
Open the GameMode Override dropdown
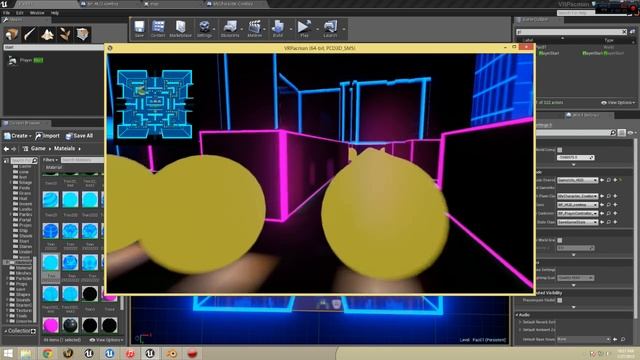(x=577, y=180)
